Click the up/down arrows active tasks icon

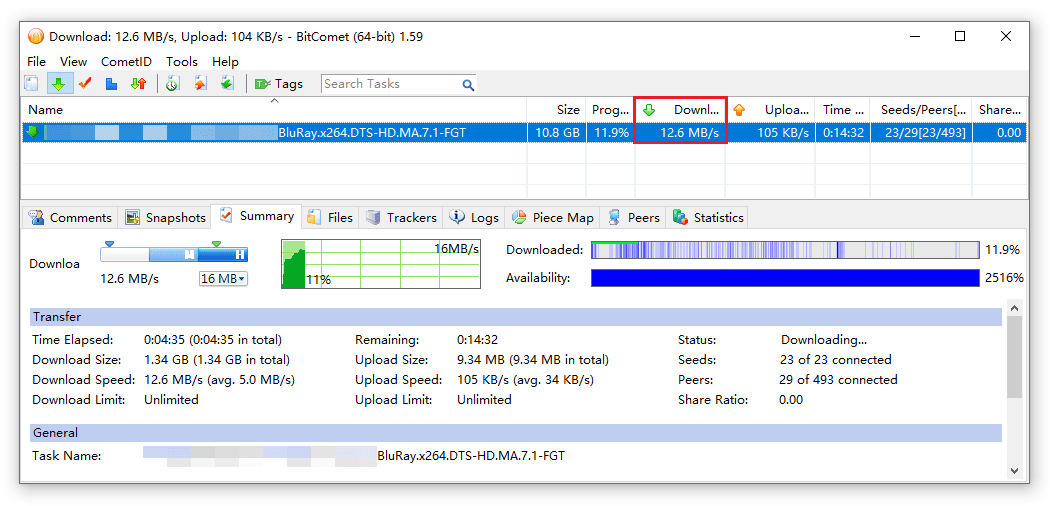pyautogui.click(x=139, y=84)
